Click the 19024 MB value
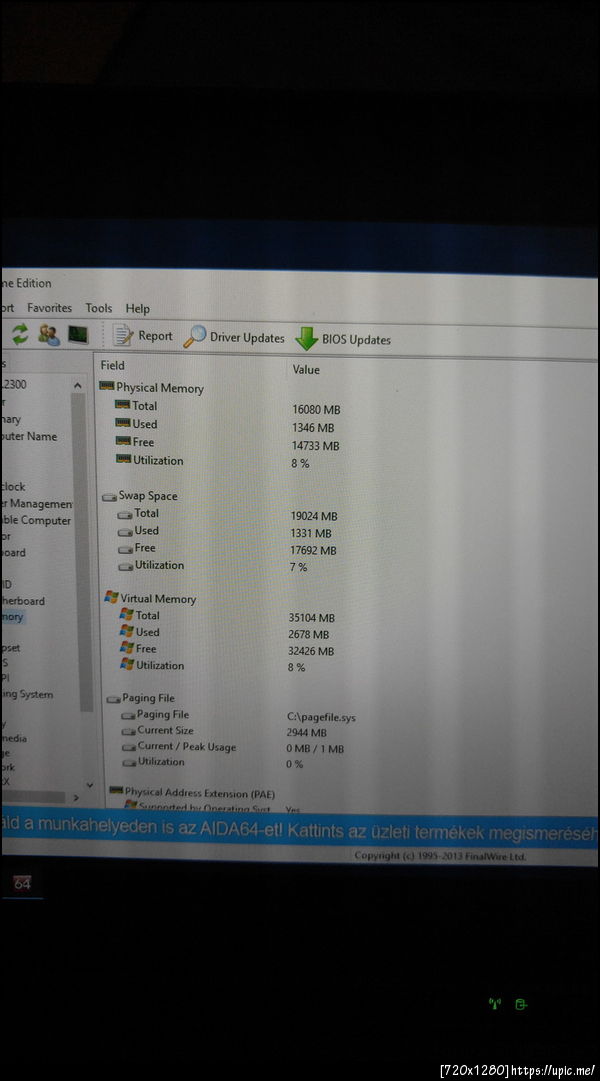Viewport: 600px width, 1081px height. click(314, 516)
